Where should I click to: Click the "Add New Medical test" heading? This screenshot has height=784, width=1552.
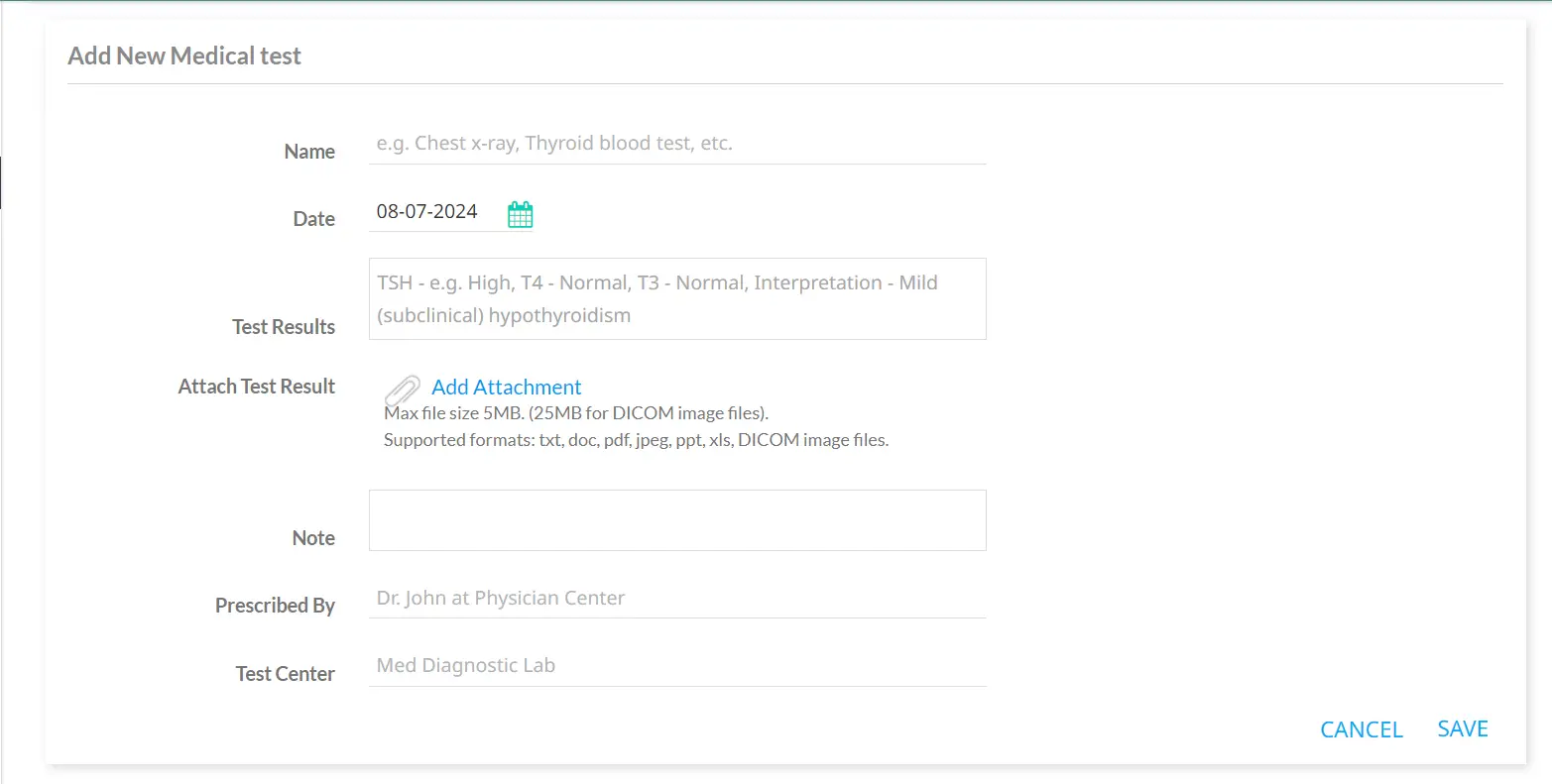184,56
